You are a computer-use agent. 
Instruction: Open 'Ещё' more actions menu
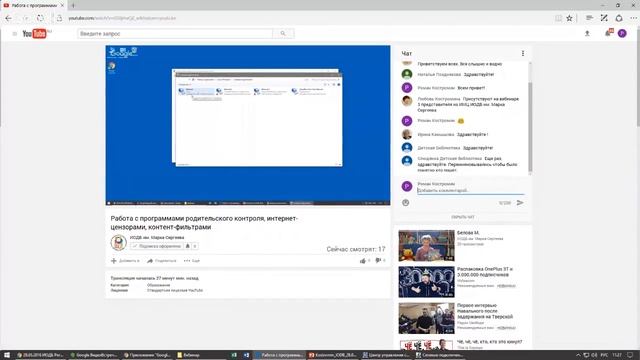pos(192,261)
